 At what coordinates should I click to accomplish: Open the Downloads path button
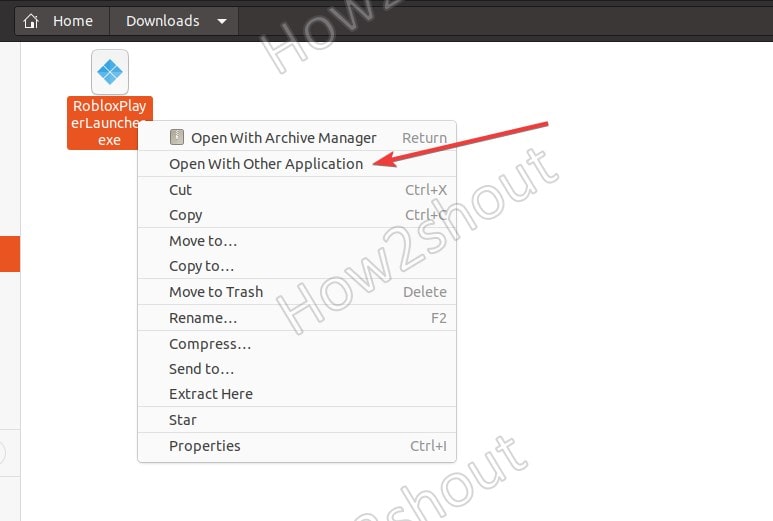click(x=174, y=21)
